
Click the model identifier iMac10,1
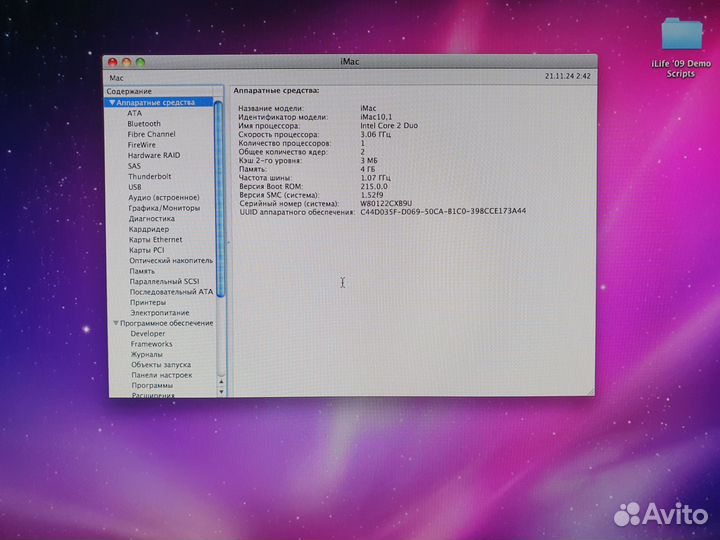tap(376, 117)
